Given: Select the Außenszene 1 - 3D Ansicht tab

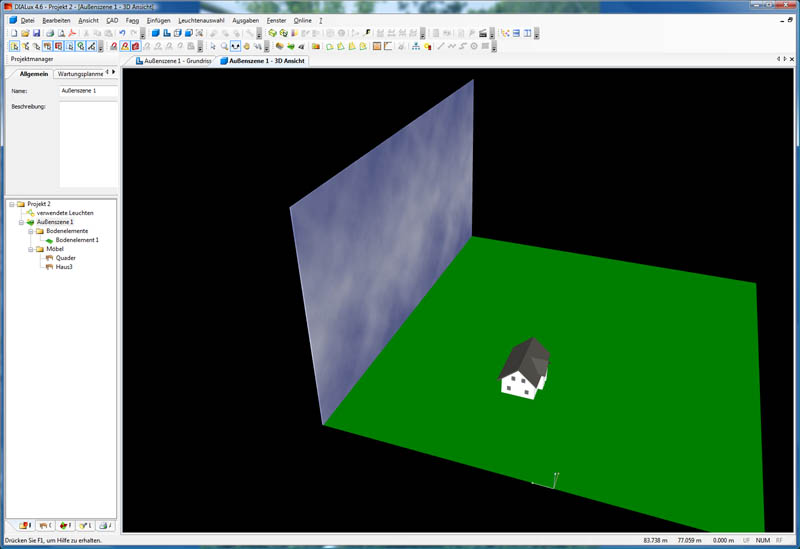Looking at the screenshot, I should [x=262, y=61].
